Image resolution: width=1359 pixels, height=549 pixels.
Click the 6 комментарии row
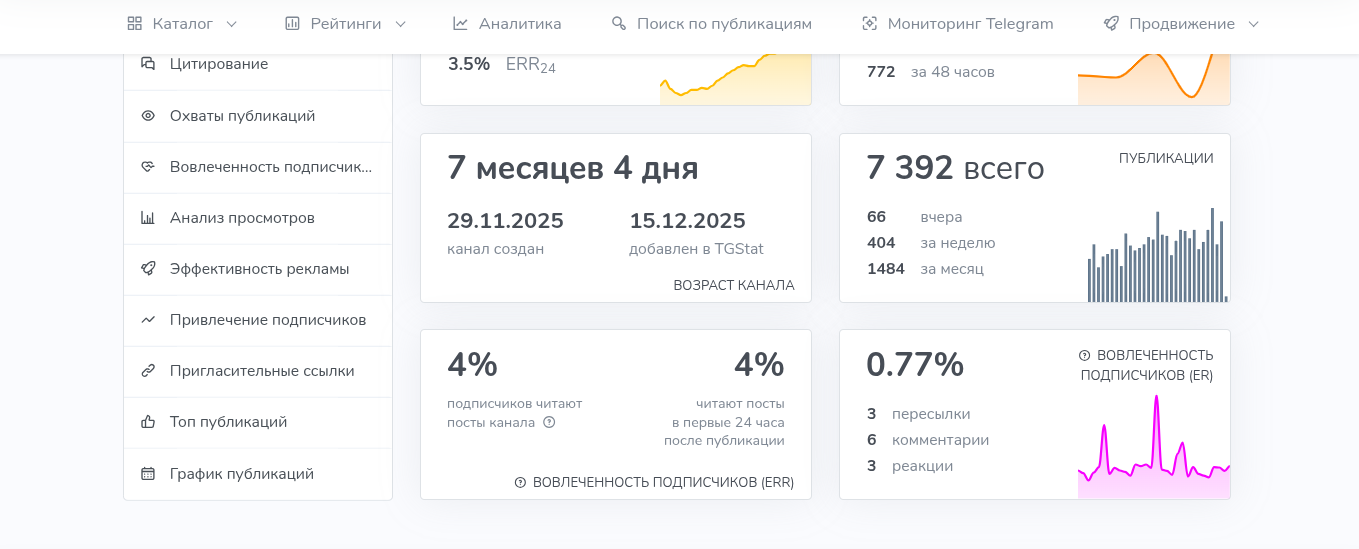pos(927,440)
